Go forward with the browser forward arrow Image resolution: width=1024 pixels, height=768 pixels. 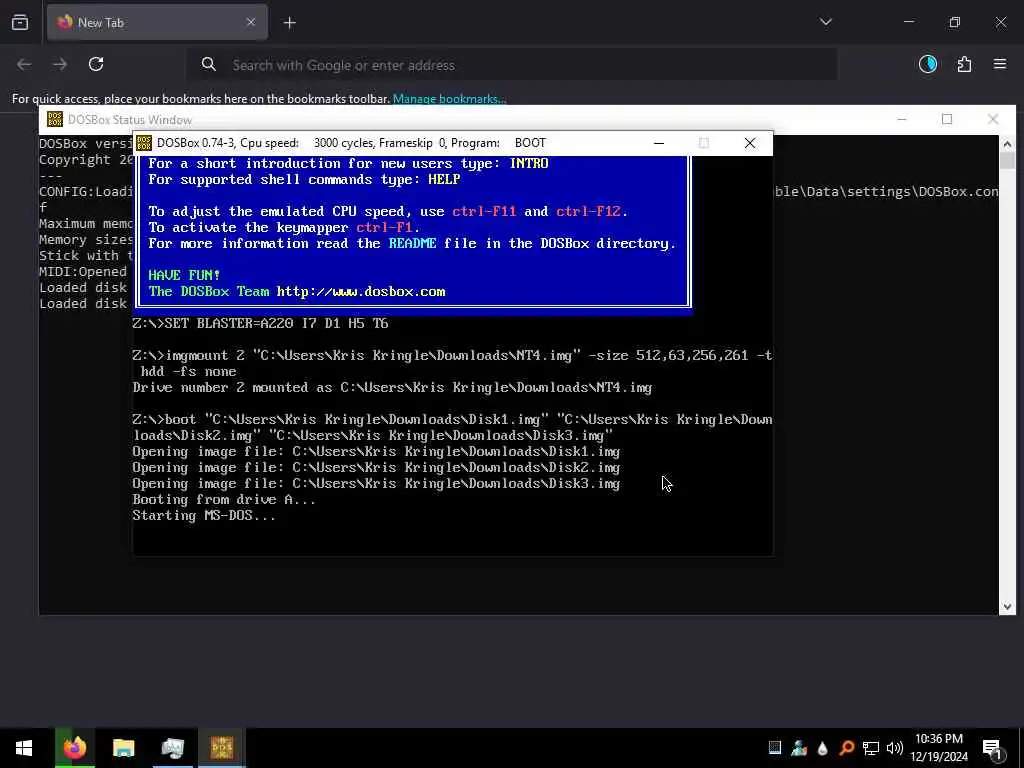60,64
